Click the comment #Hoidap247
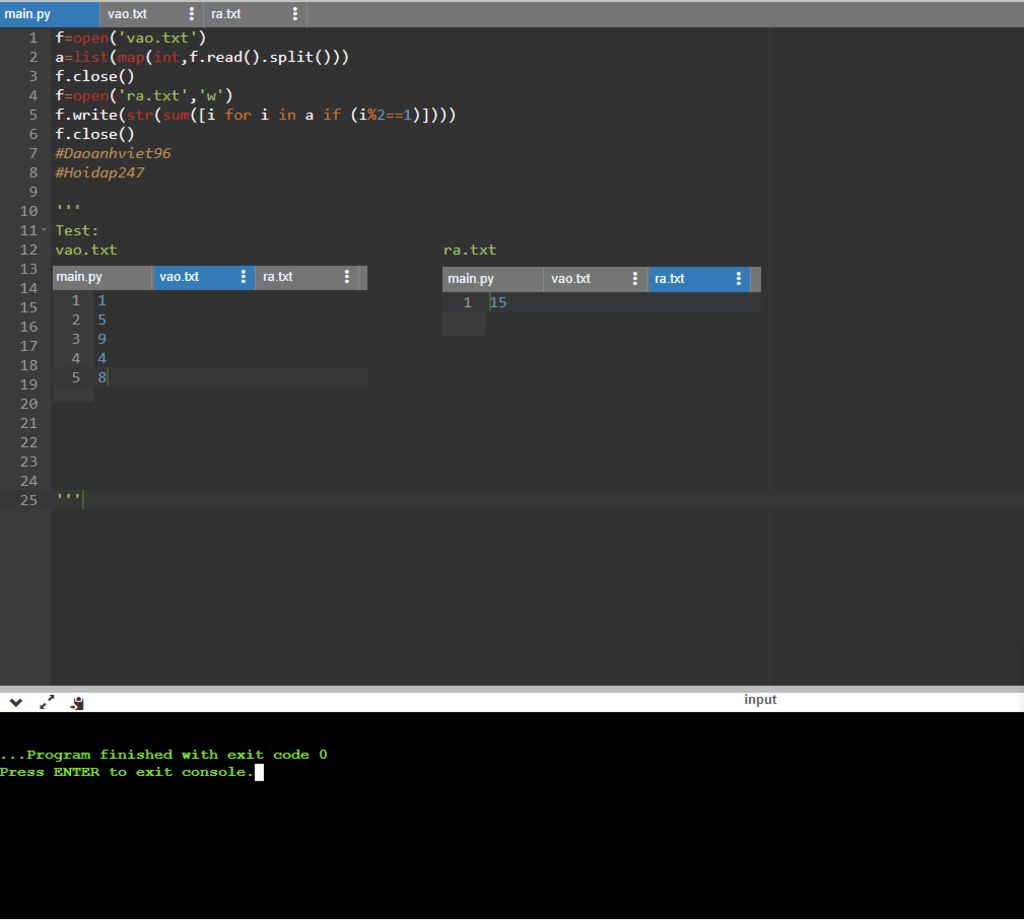Screen dimensions: 1024x920 point(100,173)
